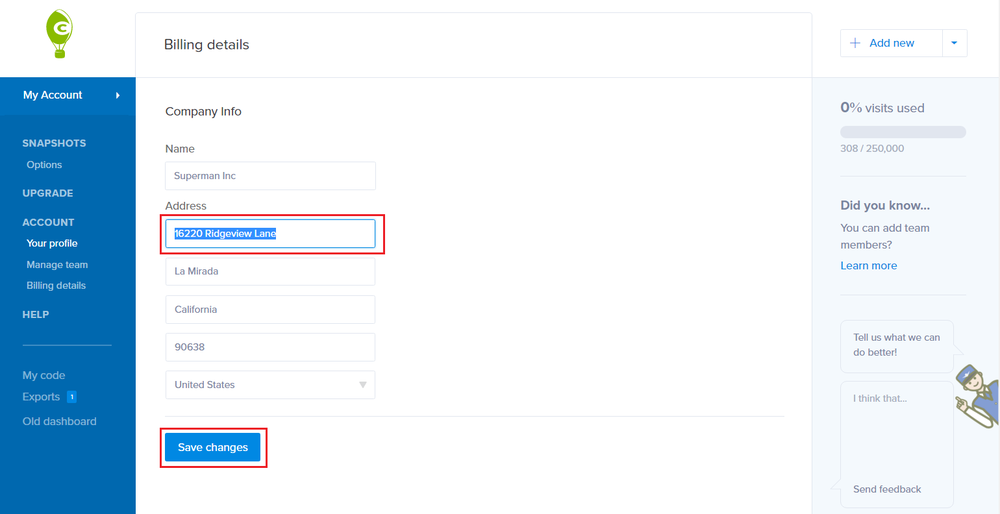Click the Save changes button

point(212,448)
